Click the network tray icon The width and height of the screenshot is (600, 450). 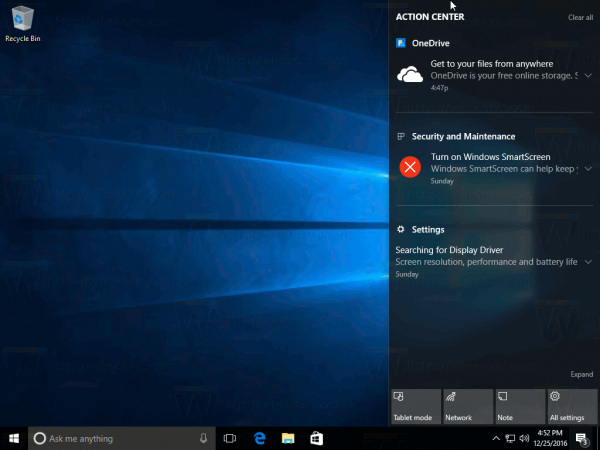pos(510,439)
